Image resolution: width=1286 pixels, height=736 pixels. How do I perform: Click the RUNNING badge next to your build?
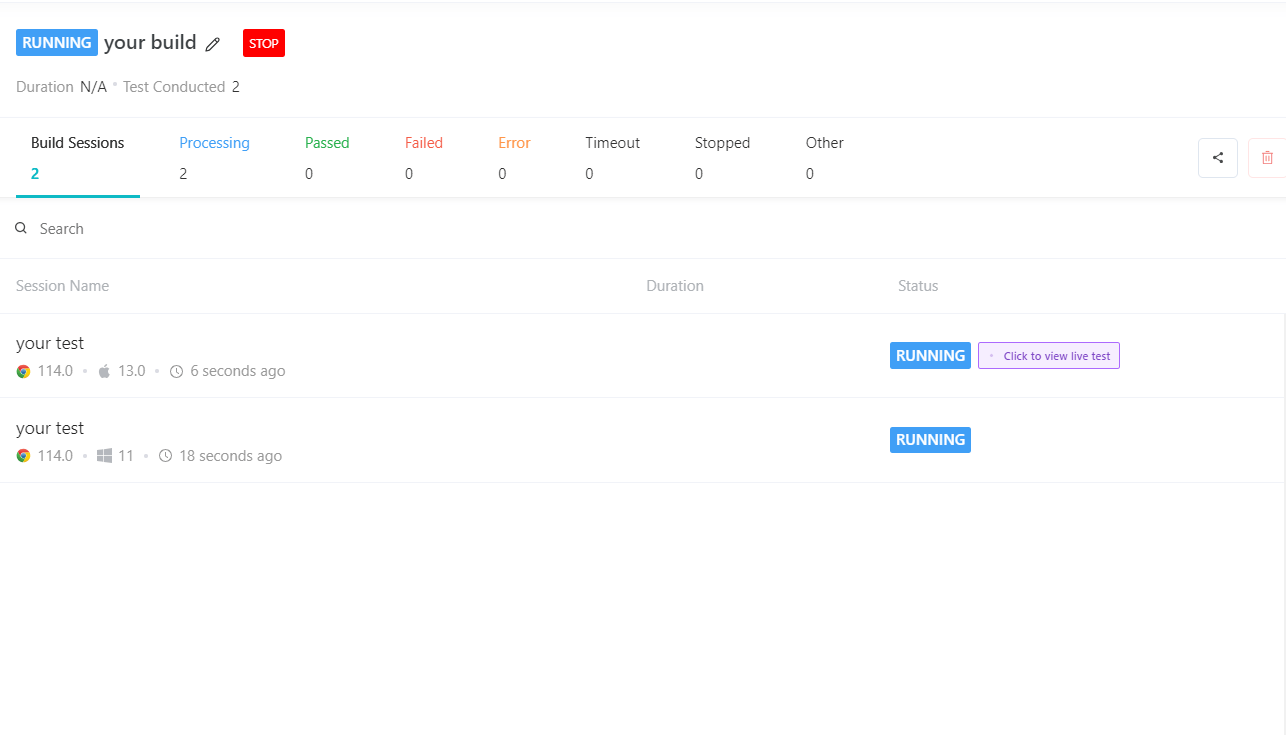pos(56,42)
